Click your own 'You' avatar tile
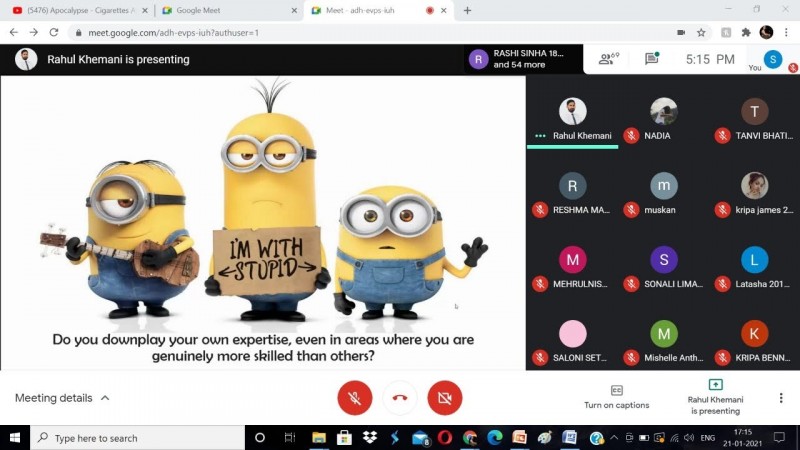800x450 pixels. coord(773,59)
